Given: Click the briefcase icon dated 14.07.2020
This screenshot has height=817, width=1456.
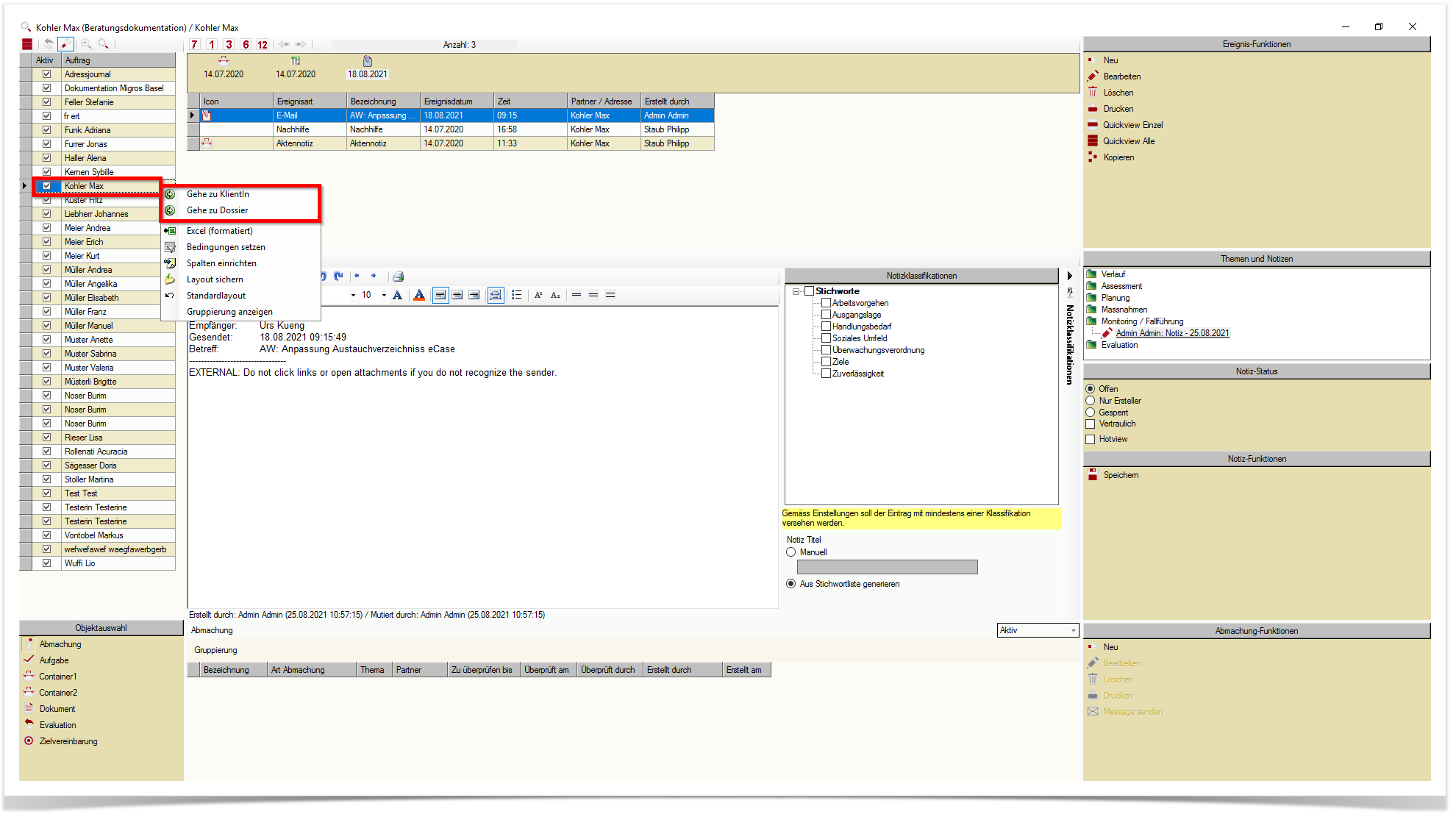Looking at the screenshot, I should pos(224,61).
